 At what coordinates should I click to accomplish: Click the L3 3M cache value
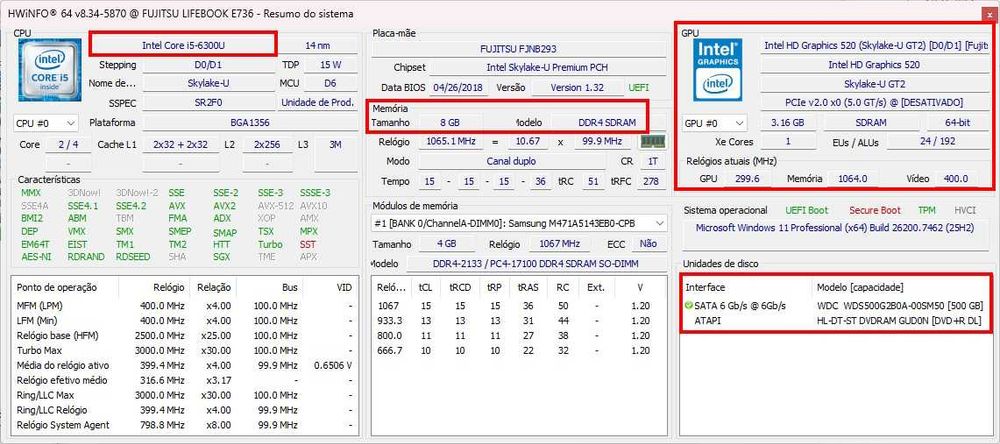(x=335, y=145)
